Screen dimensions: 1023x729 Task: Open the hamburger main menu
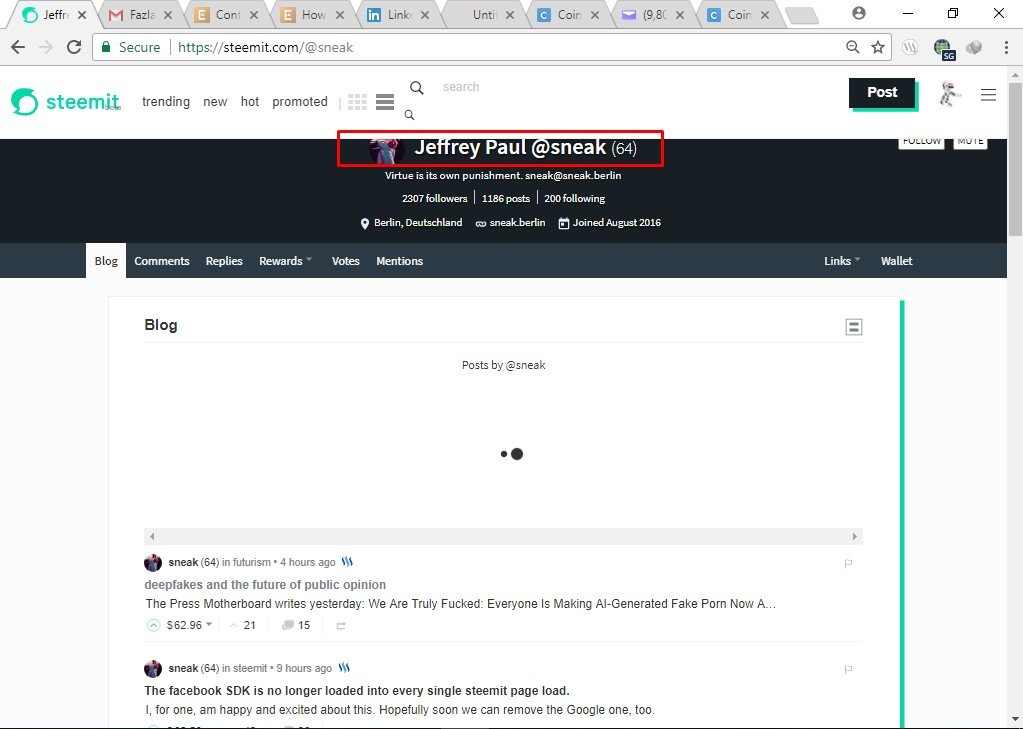tap(988, 95)
